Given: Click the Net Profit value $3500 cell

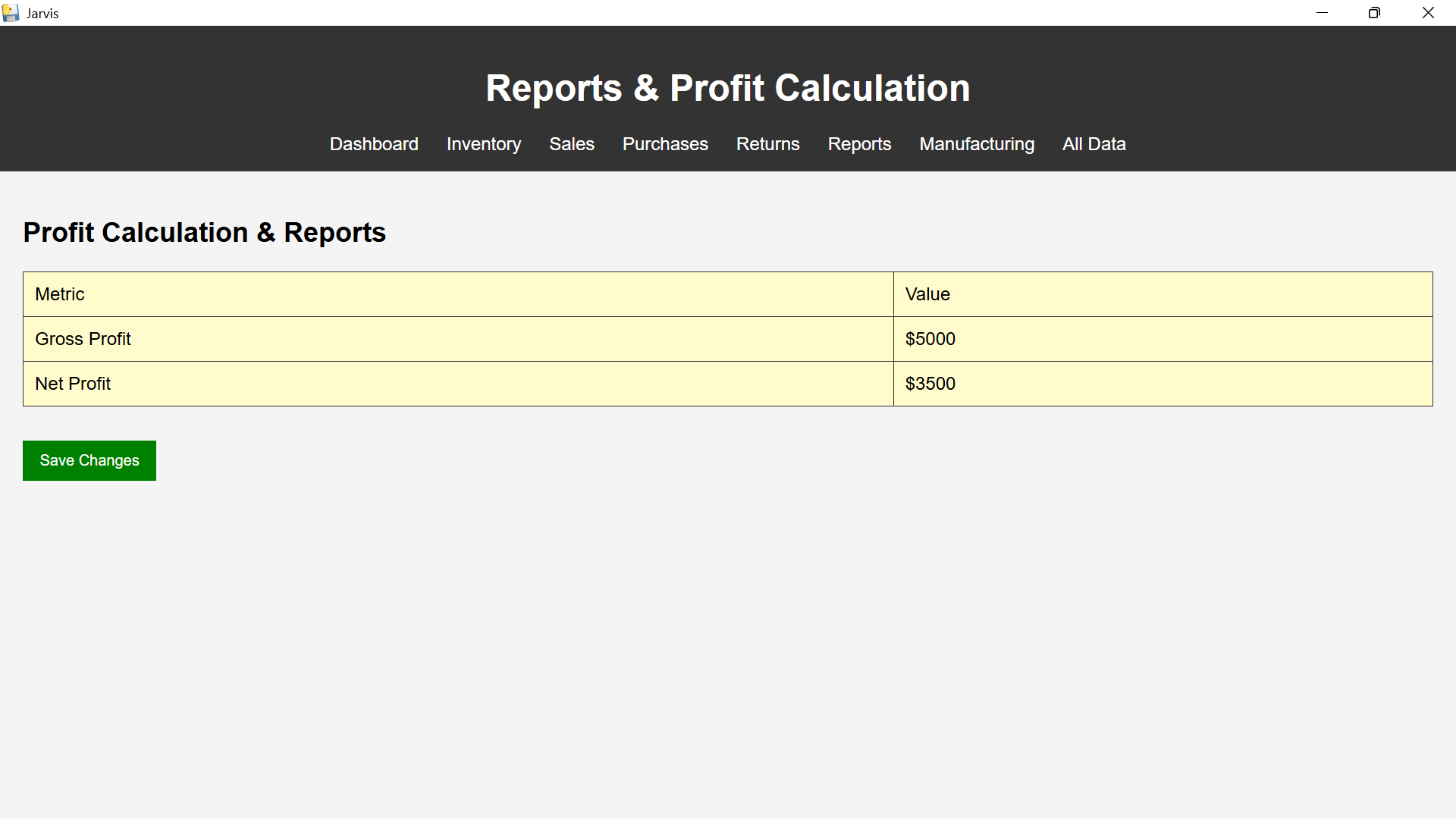Looking at the screenshot, I should pyautogui.click(x=1162, y=384).
